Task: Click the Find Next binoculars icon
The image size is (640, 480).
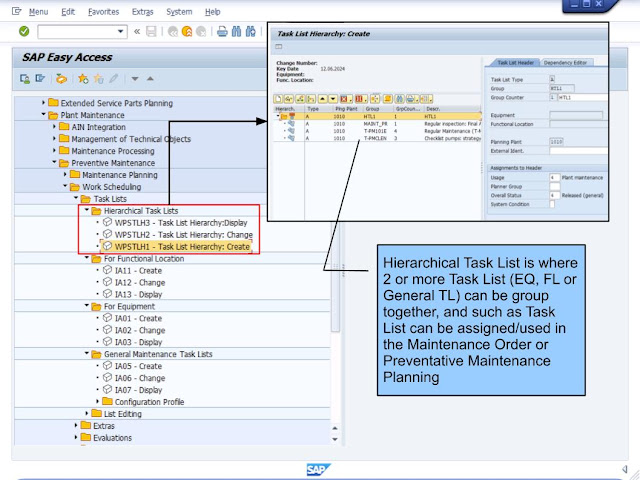Action: [251, 31]
